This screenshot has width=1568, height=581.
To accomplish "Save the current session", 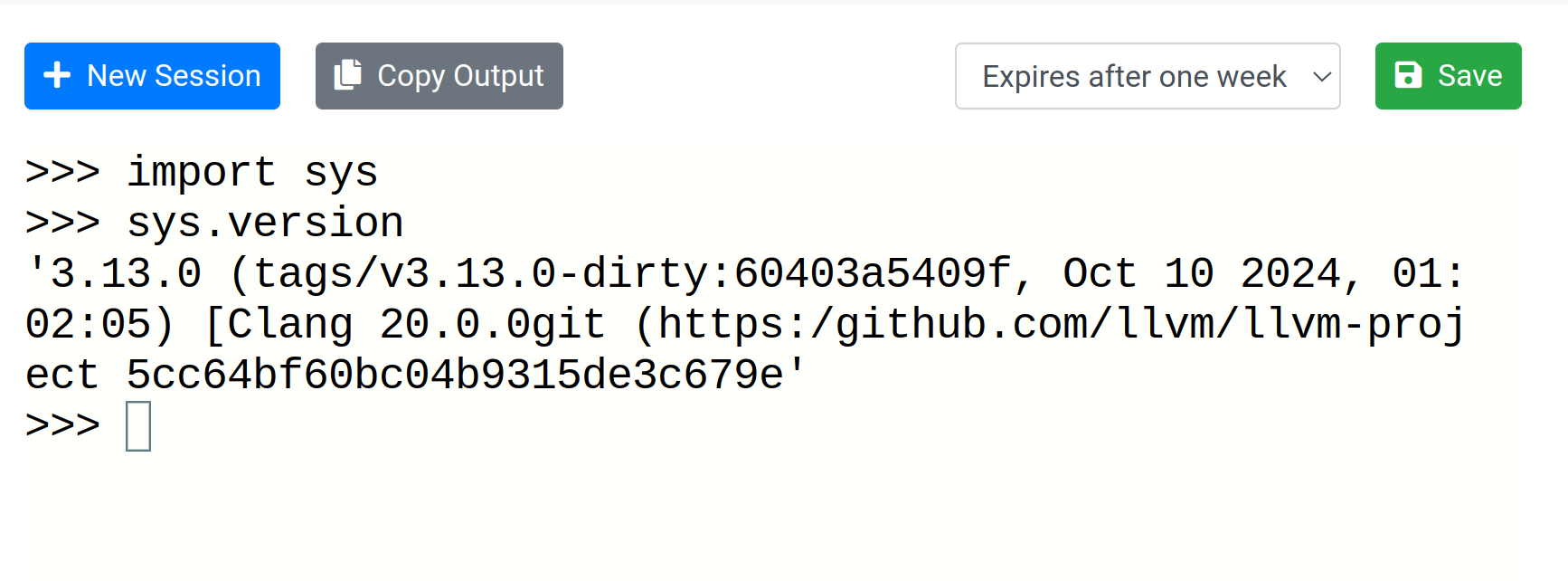I will [1448, 76].
